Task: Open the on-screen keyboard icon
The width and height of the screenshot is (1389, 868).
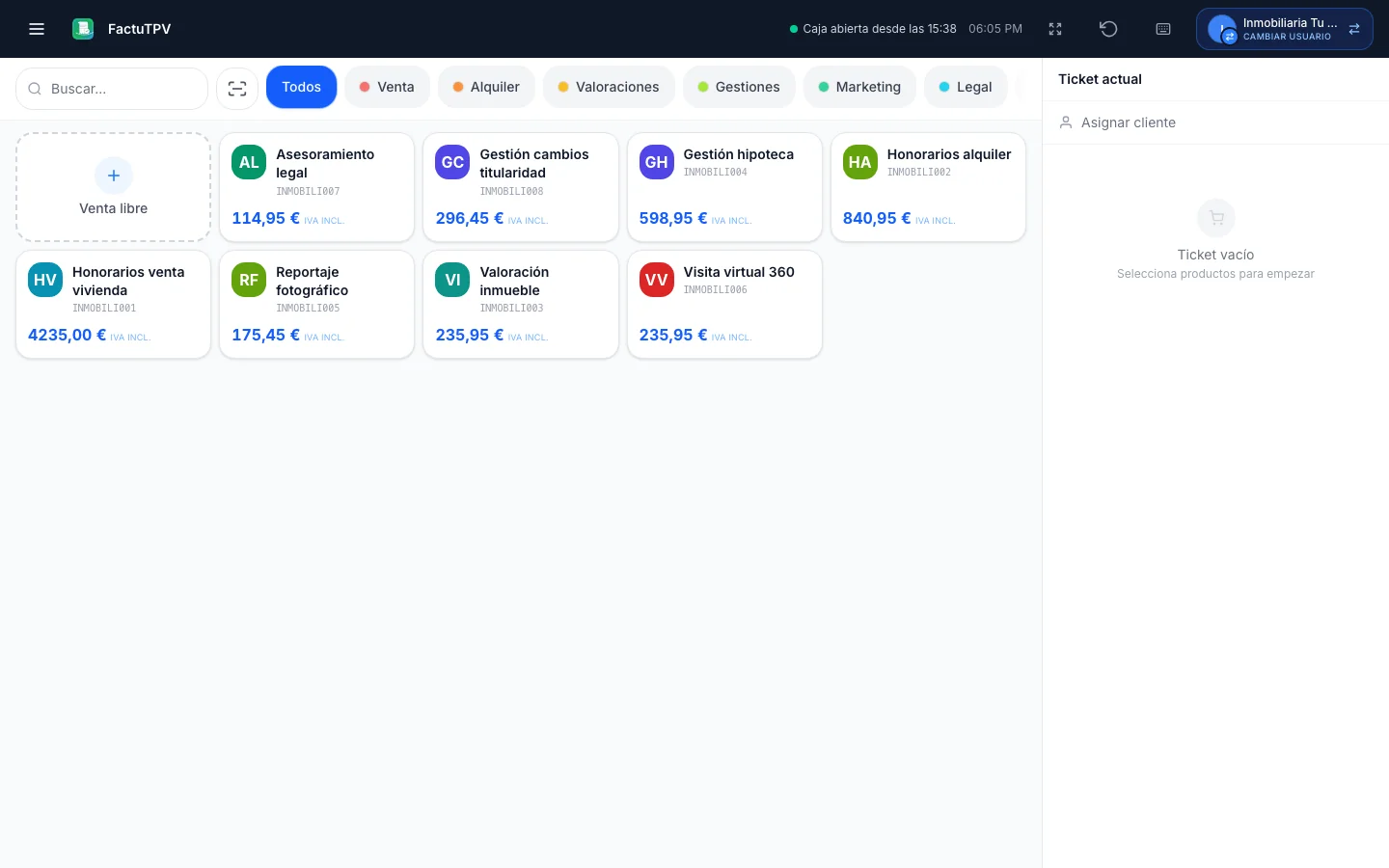Action: click(1163, 29)
